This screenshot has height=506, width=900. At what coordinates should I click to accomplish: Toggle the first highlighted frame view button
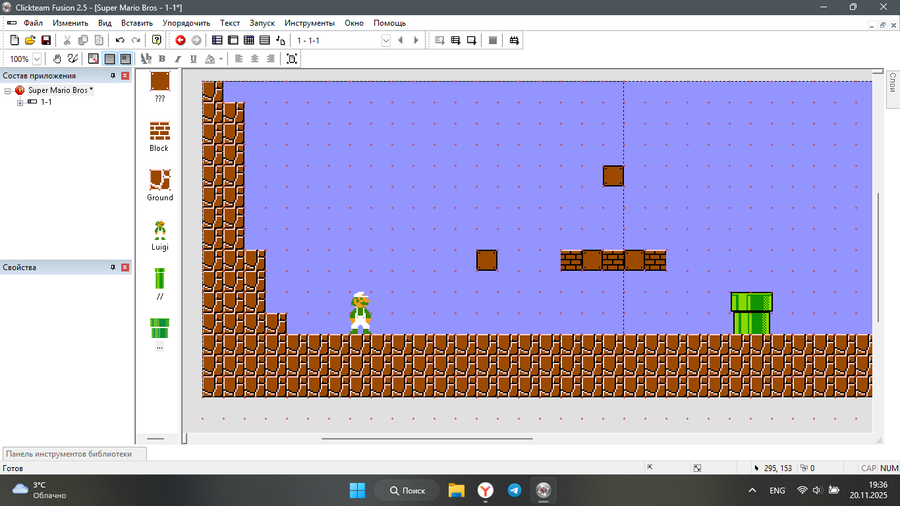click(109, 59)
